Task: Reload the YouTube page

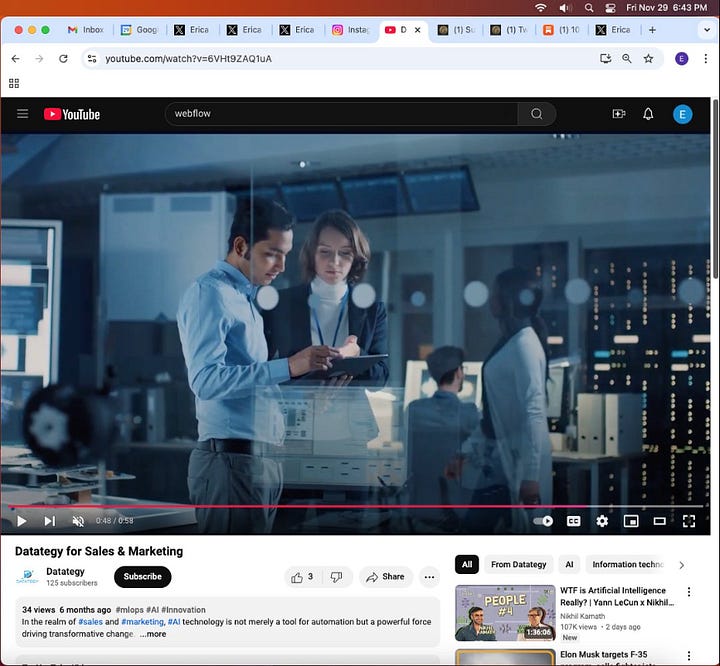Action: point(63,59)
